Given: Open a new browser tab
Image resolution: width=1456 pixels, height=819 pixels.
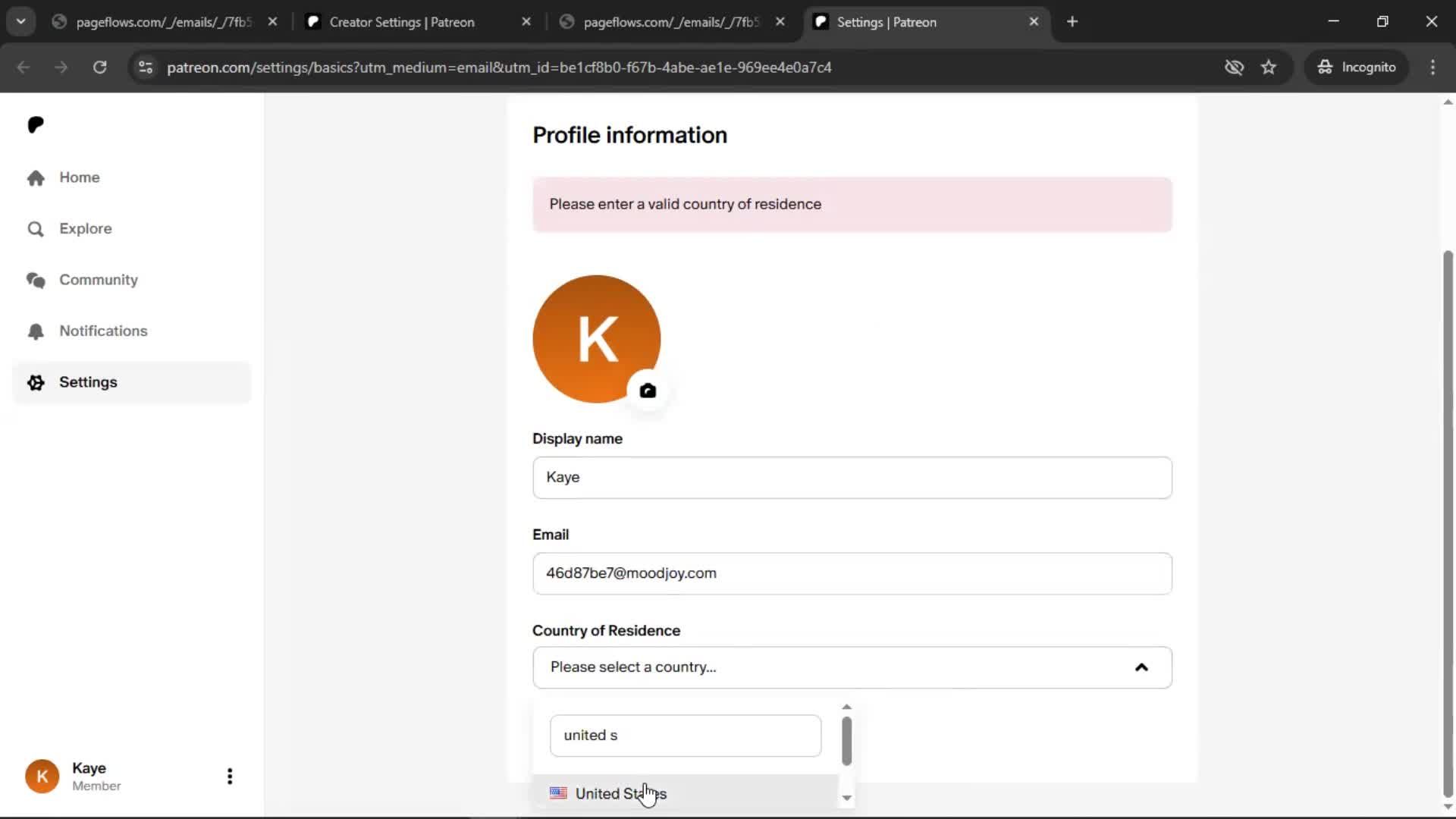Looking at the screenshot, I should click(1072, 22).
